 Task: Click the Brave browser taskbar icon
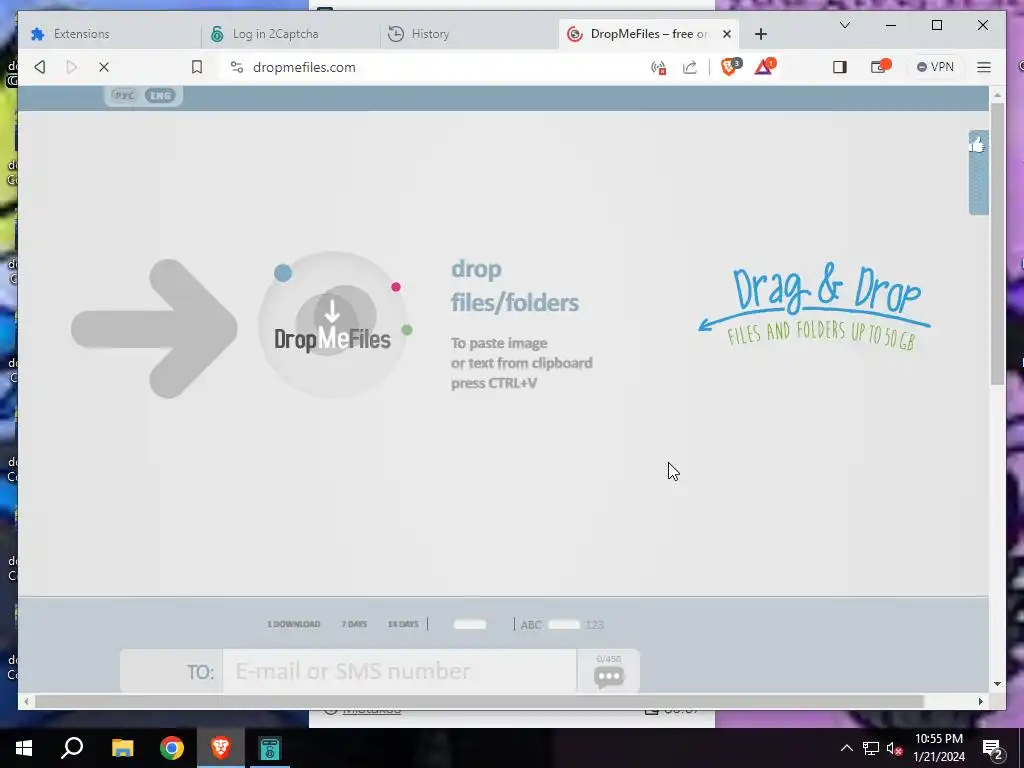click(x=221, y=748)
